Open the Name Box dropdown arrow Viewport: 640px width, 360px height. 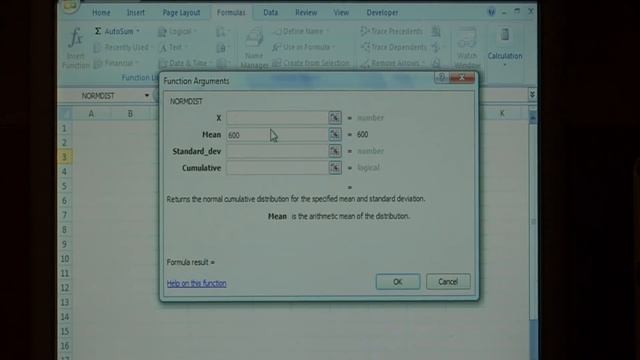coord(147,96)
